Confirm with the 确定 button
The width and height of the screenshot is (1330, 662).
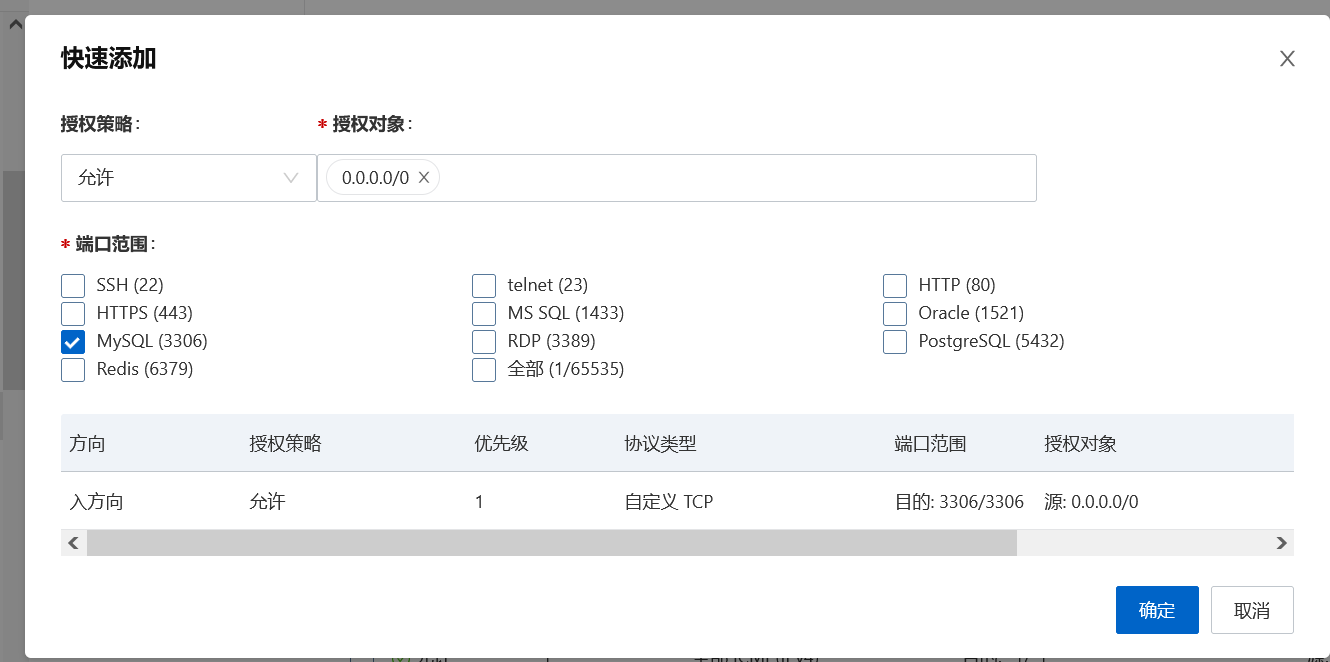click(1157, 610)
